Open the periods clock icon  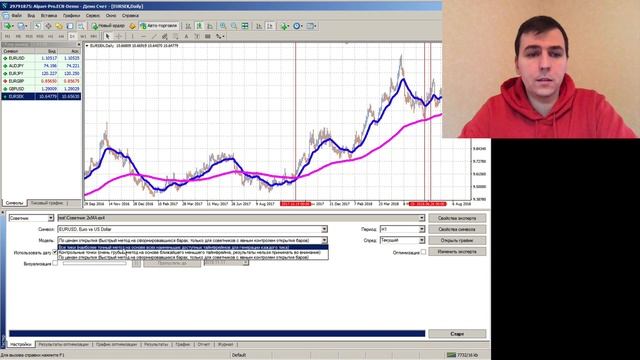click(298, 26)
